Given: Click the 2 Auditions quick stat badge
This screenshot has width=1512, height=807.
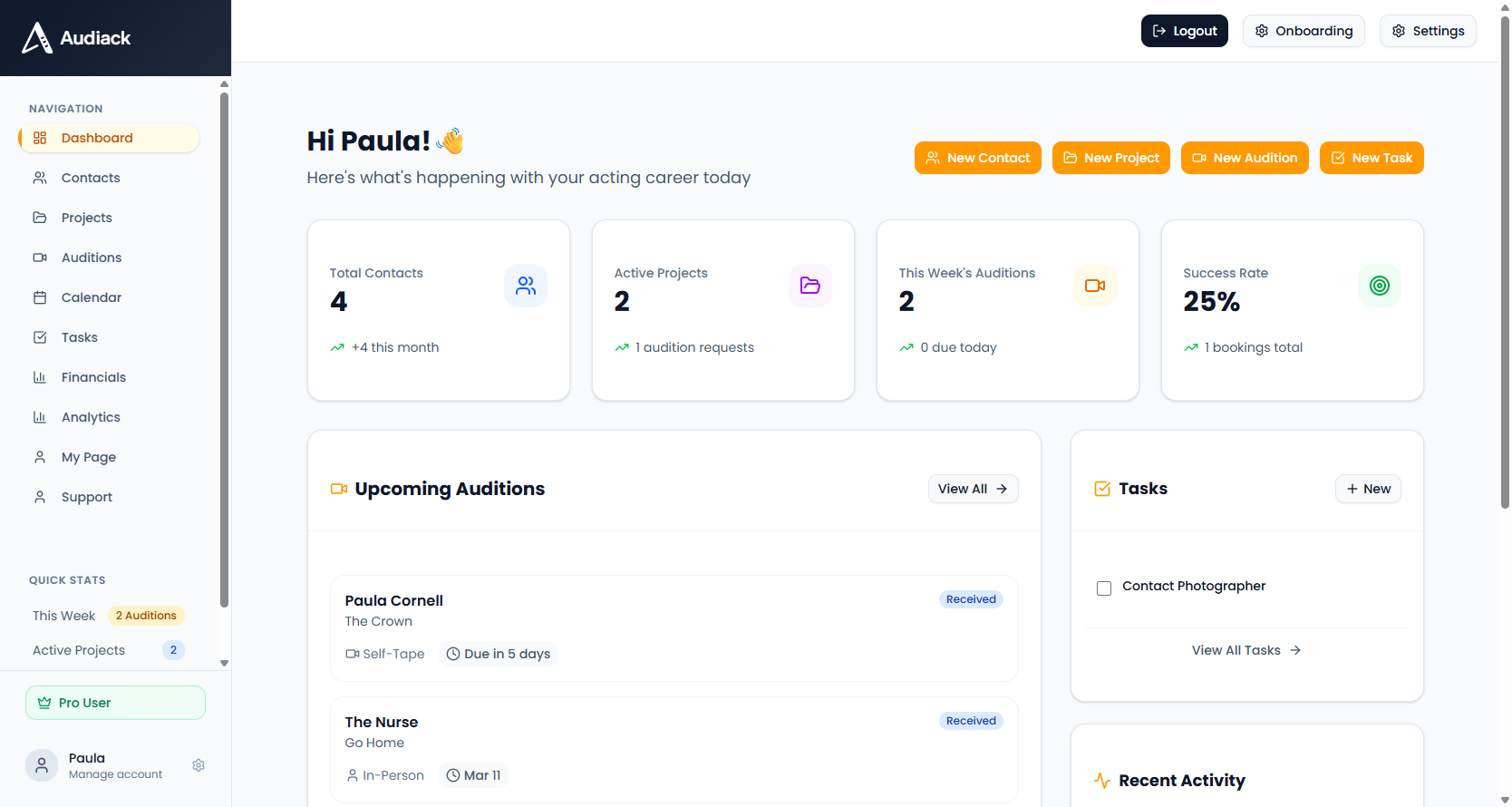Looking at the screenshot, I should point(146,616).
